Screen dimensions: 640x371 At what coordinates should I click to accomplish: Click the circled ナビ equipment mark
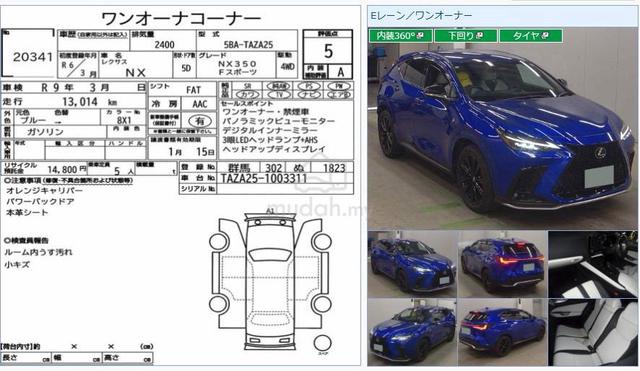click(x=309, y=95)
